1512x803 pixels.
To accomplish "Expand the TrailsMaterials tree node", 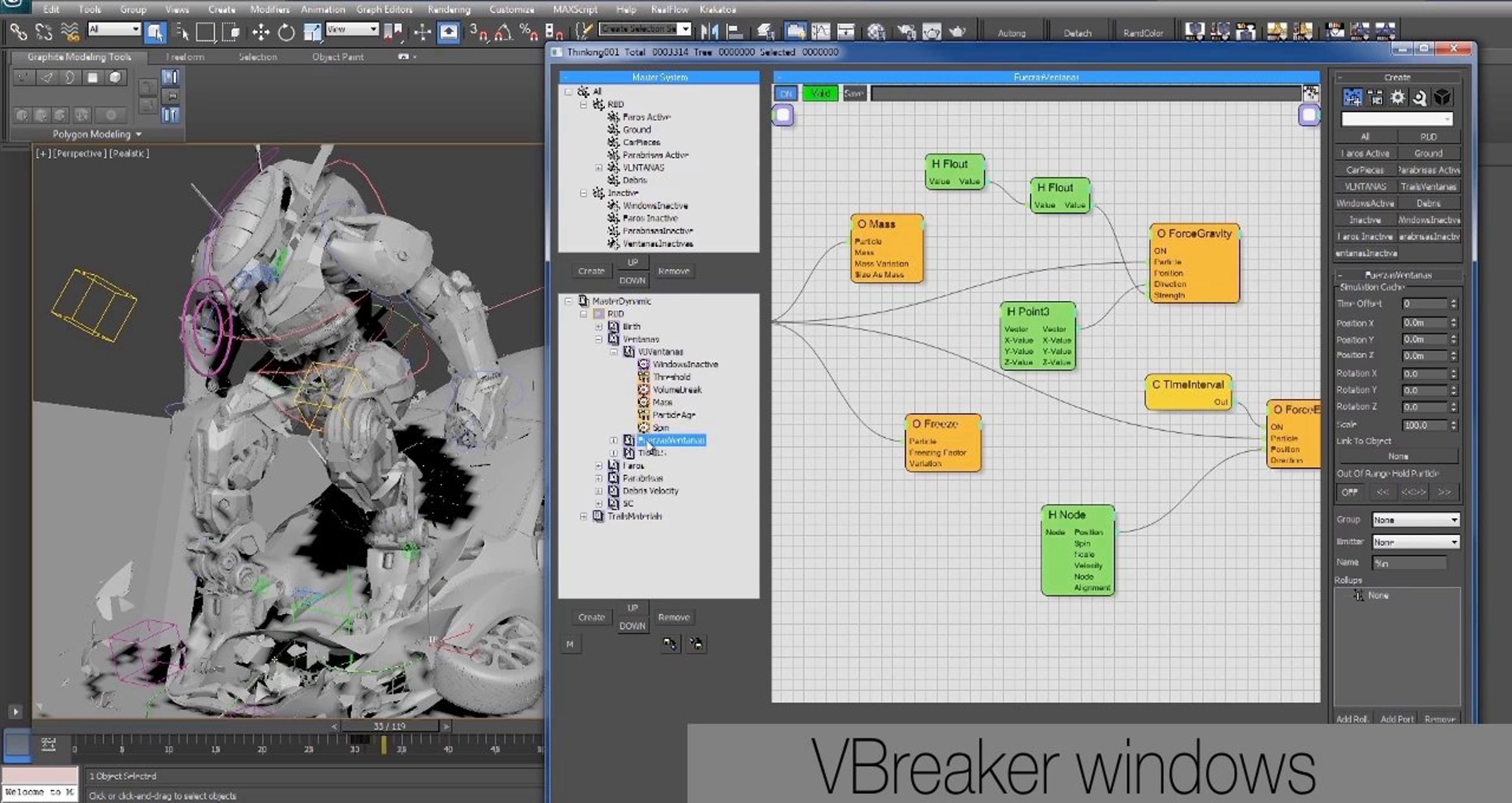I will [x=583, y=516].
